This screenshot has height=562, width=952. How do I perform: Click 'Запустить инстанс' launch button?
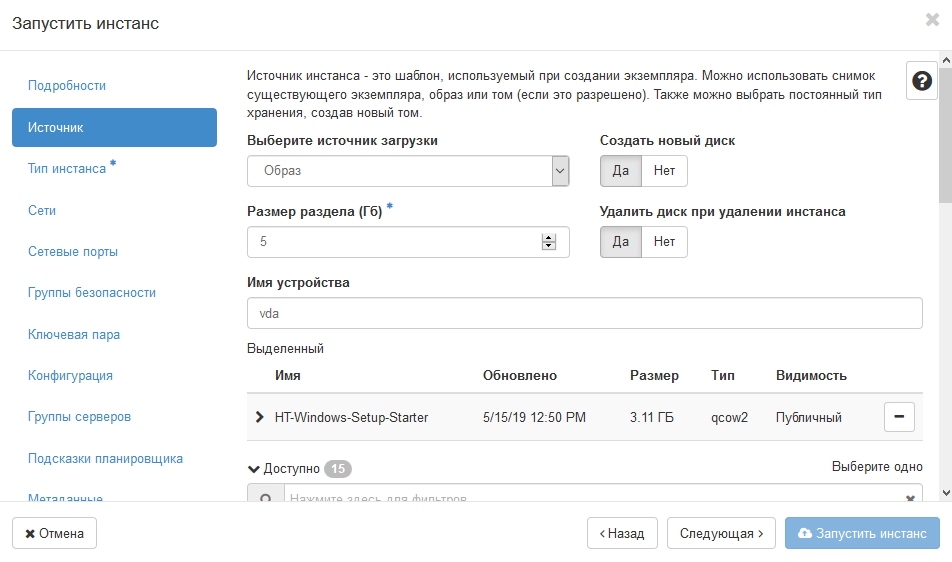(862, 534)
